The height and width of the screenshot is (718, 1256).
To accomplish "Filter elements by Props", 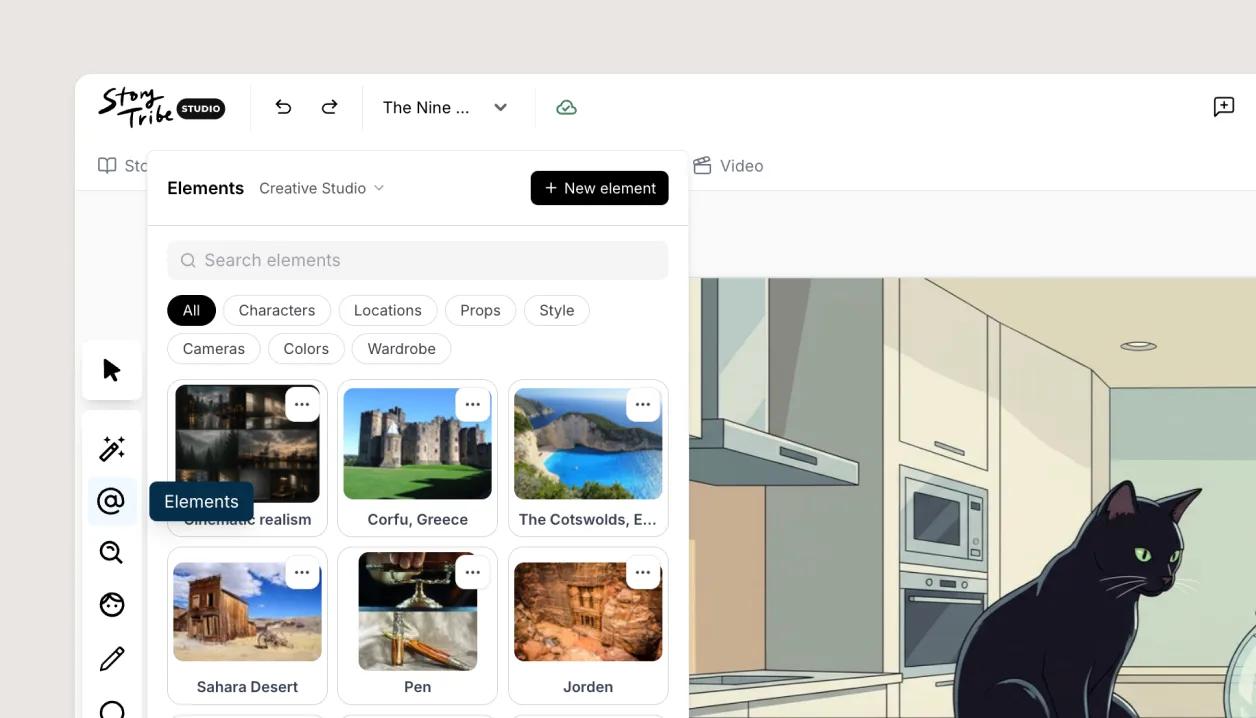I will [x=480, y=310].
